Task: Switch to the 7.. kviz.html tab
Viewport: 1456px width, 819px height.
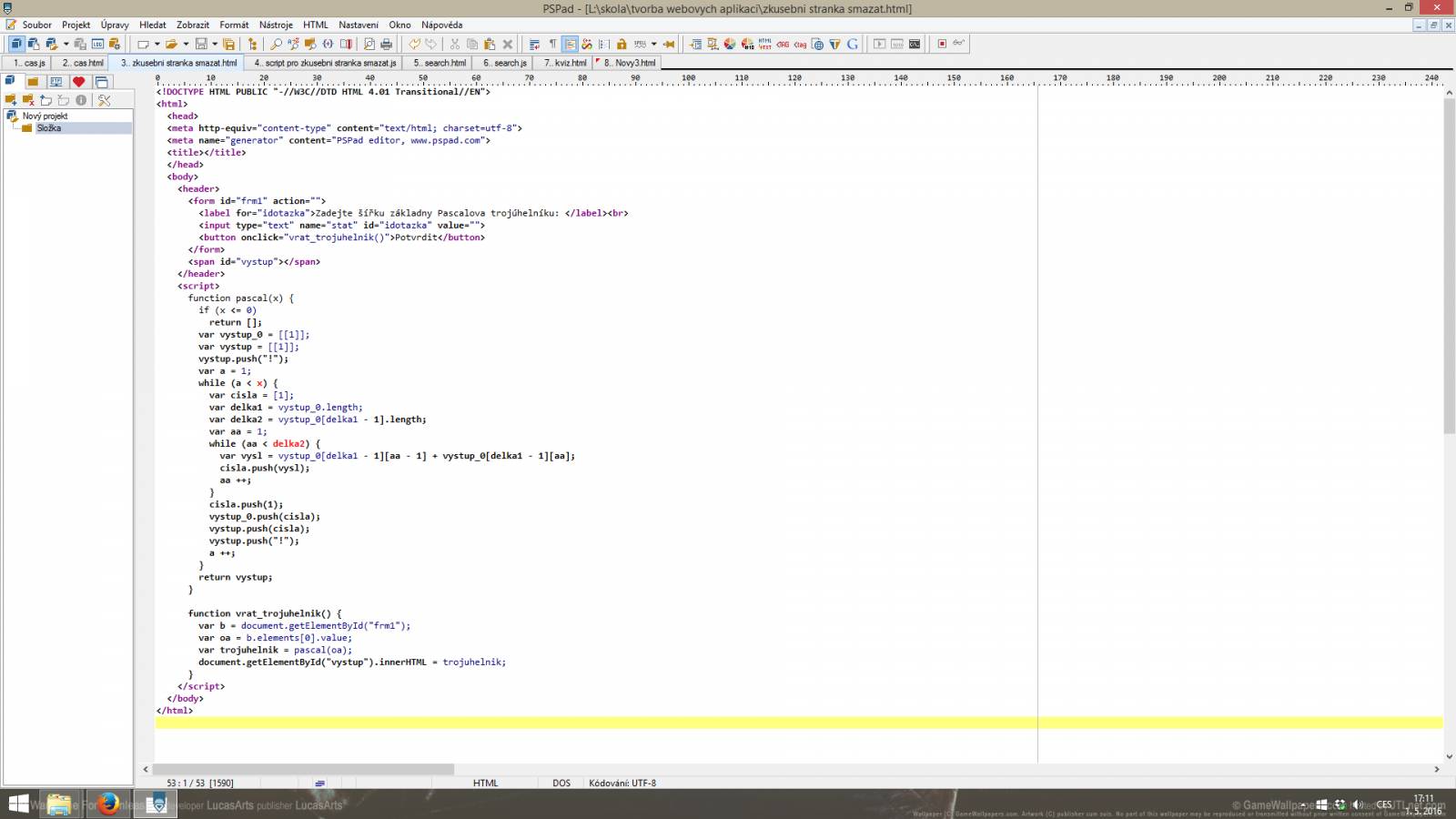Action: point(563,63)
